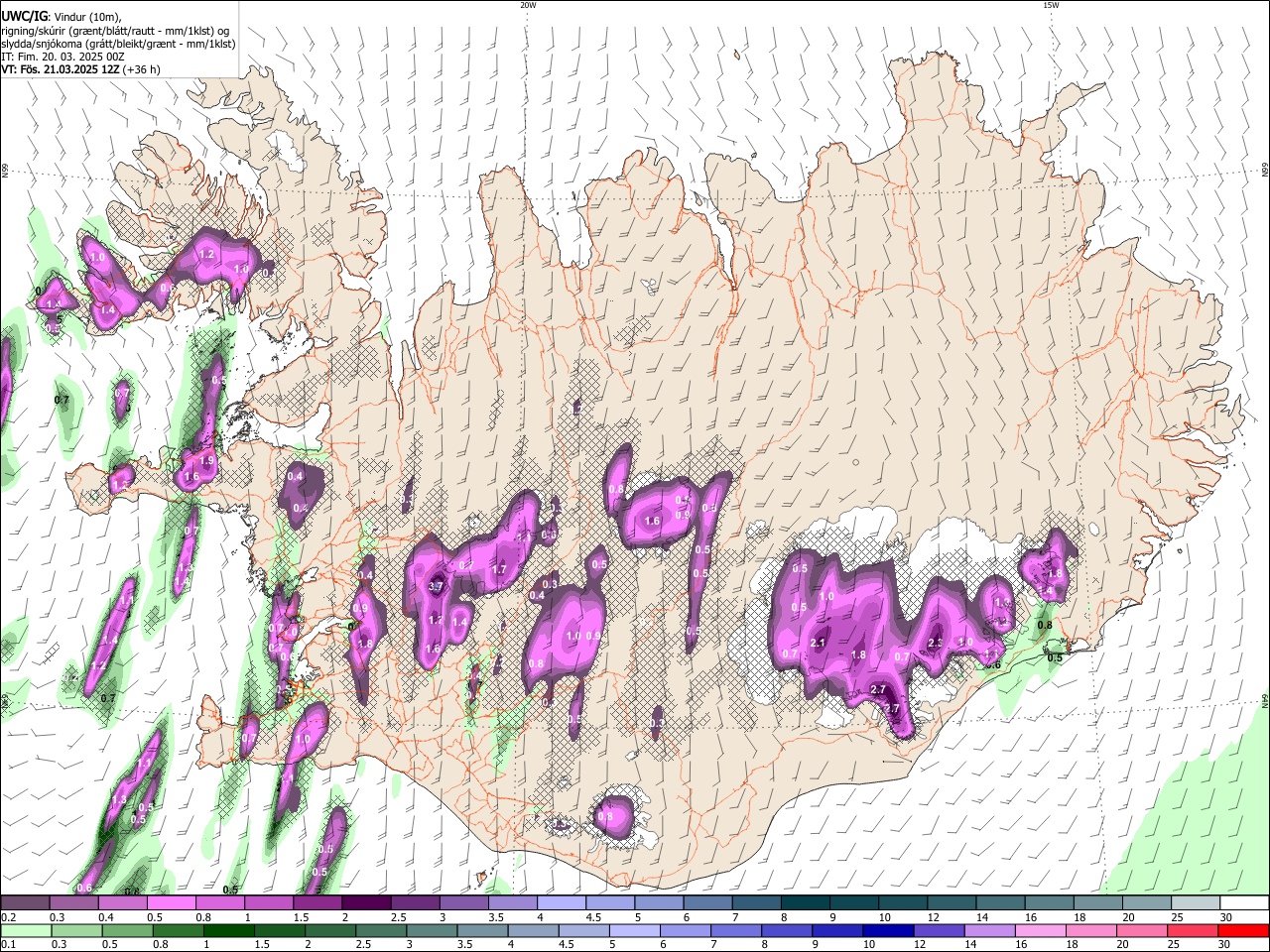
Task: Click the 3.7 precipitation value on the map
Action: 435,587
